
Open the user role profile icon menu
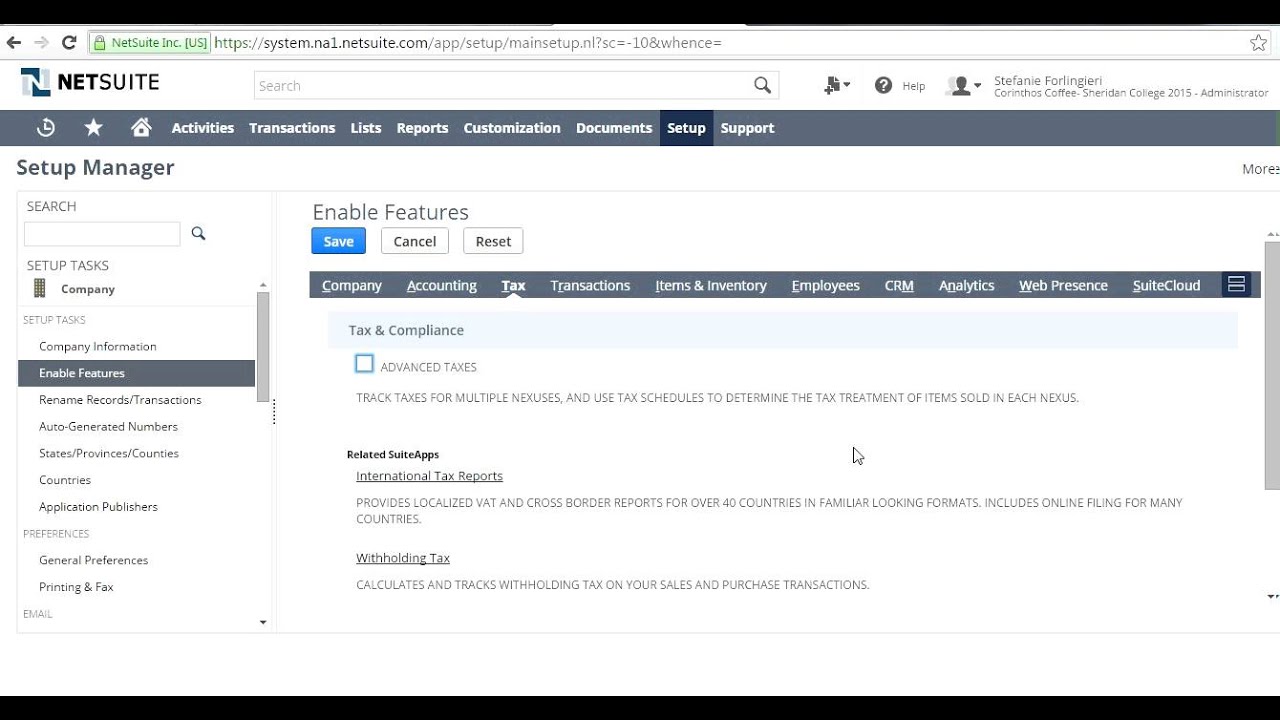pos(963,86)
